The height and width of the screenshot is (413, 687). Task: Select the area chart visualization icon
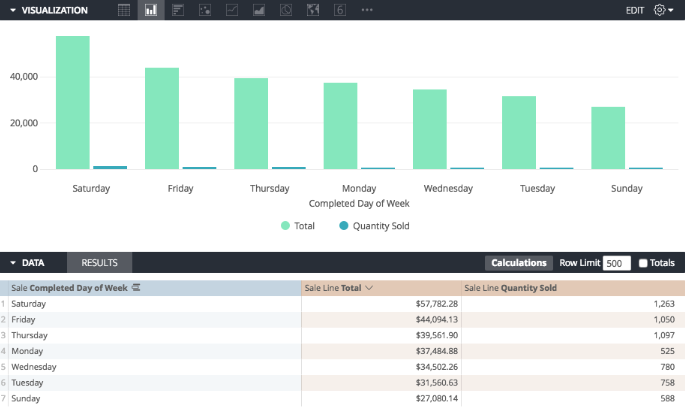(259, 10)
